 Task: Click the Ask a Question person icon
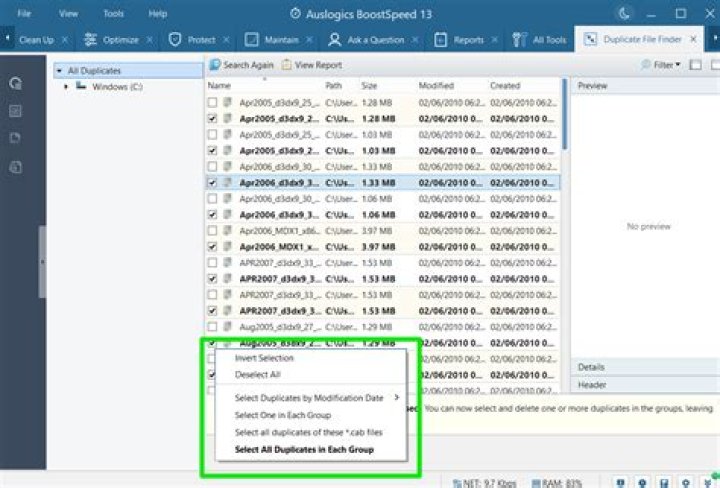335,40
